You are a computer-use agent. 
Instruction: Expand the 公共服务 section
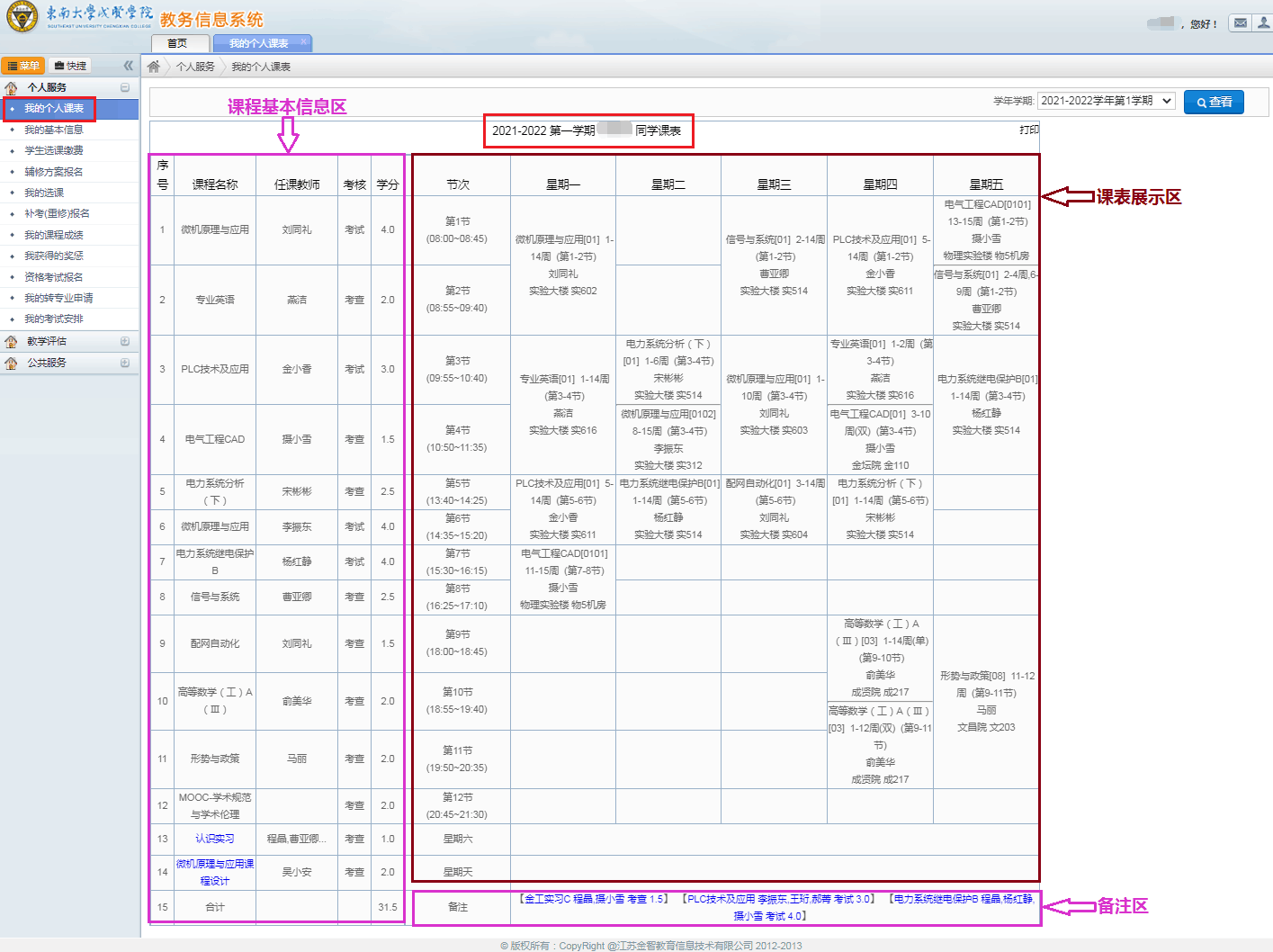point(125,363)
